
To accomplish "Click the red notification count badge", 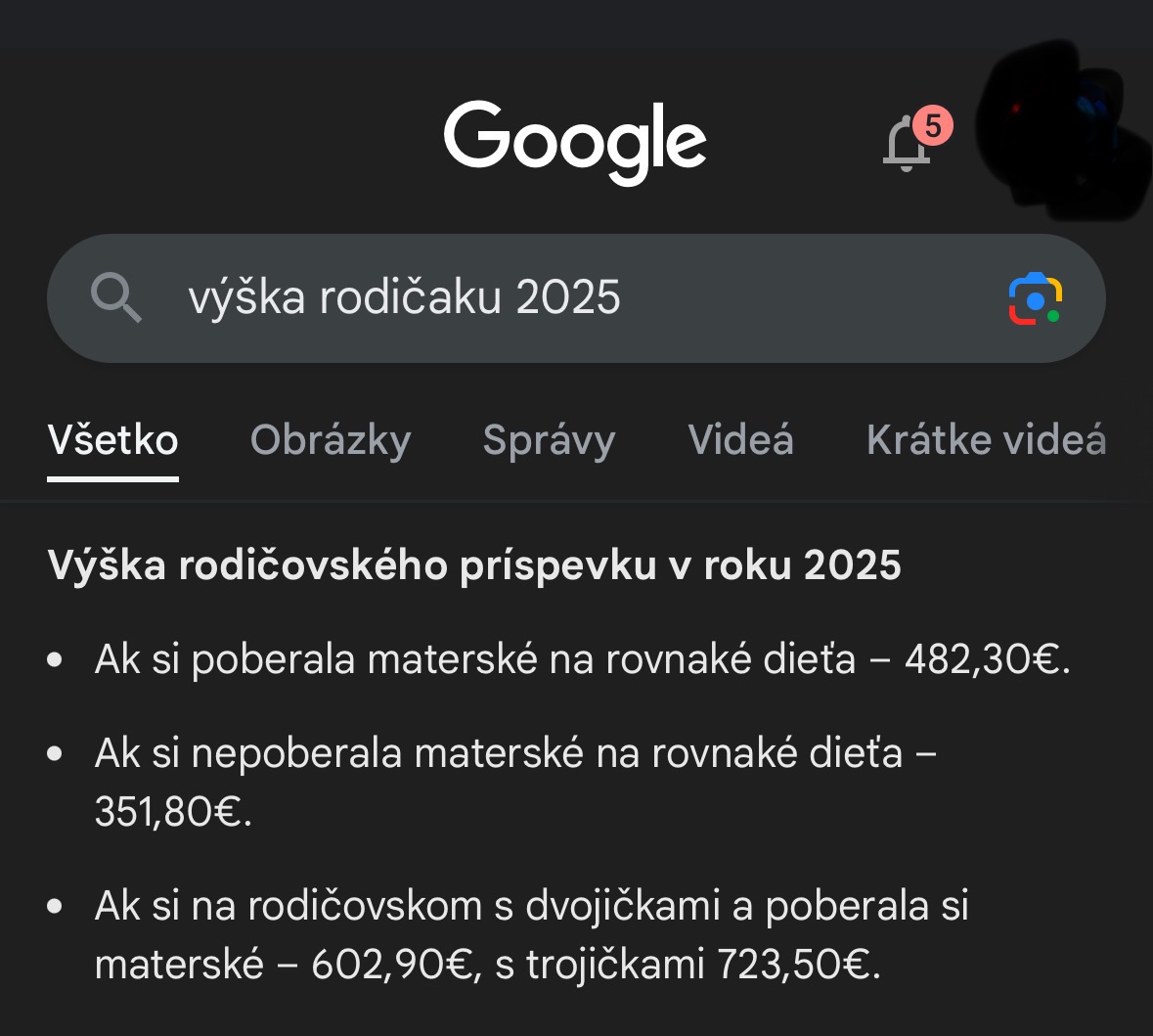I will pyautogui.click(x=932, y=126).
